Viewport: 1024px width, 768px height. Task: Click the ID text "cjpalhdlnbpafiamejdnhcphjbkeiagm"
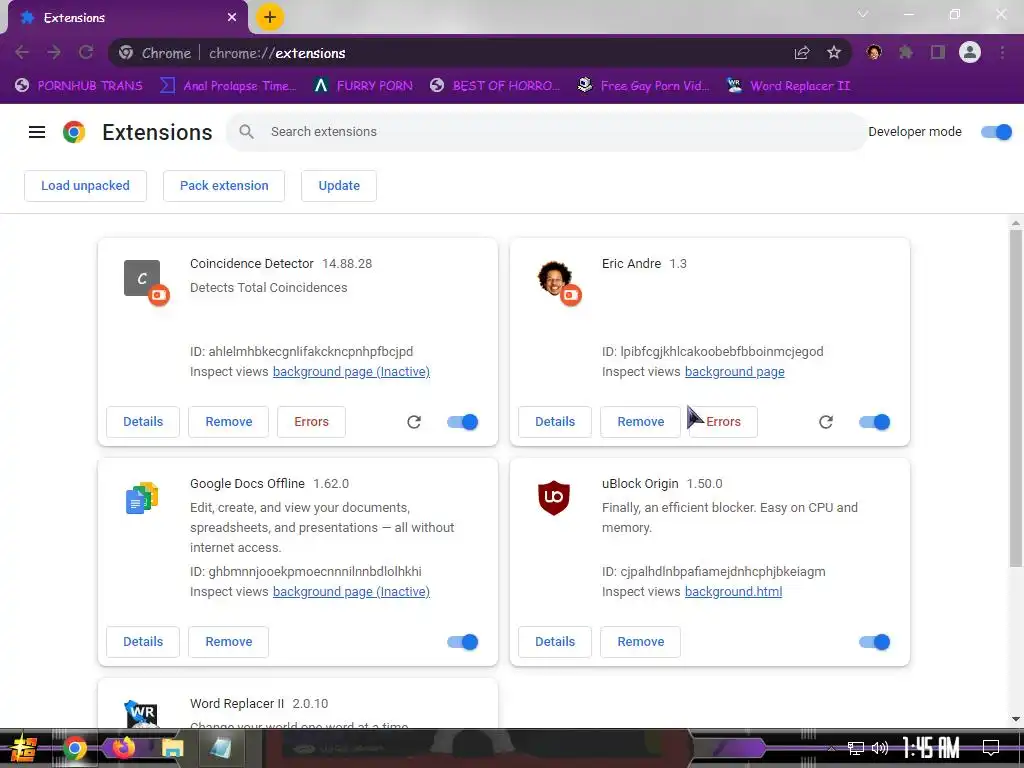(x=723, y=571)
